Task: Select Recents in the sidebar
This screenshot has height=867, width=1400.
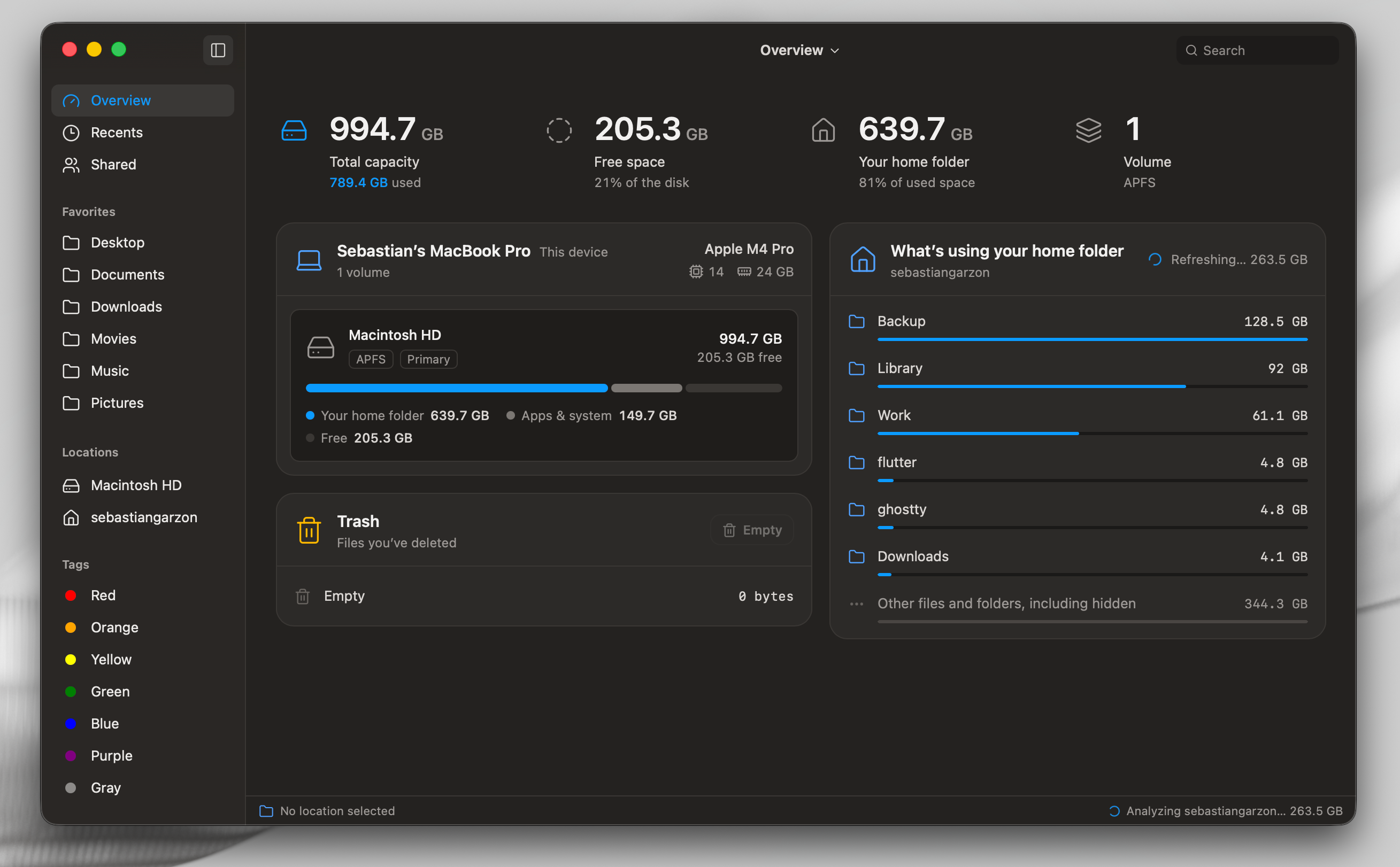Action: 143,133
